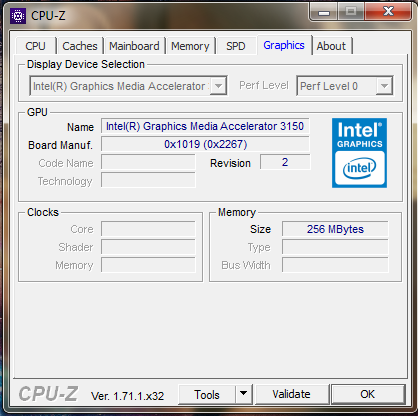
Task: Click the version text Ver. 1.71.1.x32
Action: [x=128, y=396]
